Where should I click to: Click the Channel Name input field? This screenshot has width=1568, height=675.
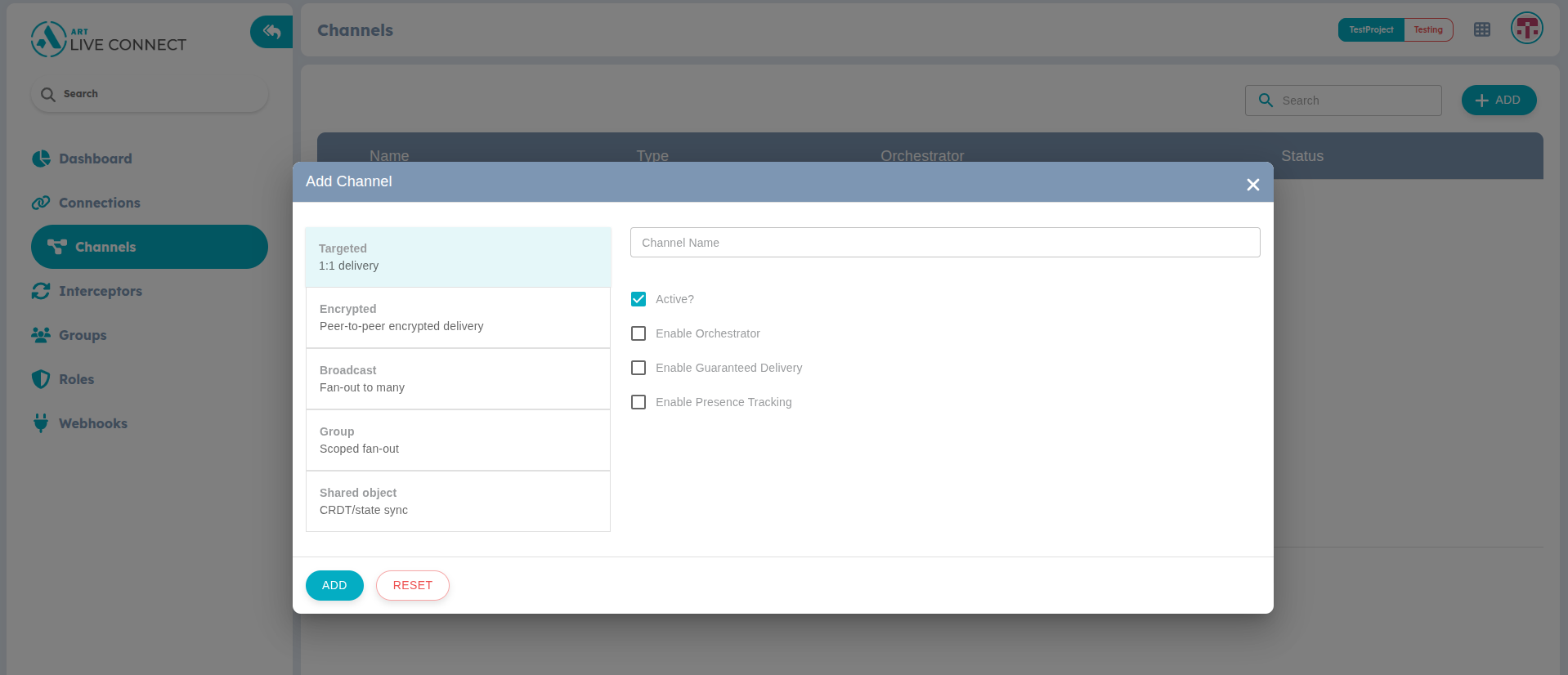pyautogui.click(x=944, y=243)
